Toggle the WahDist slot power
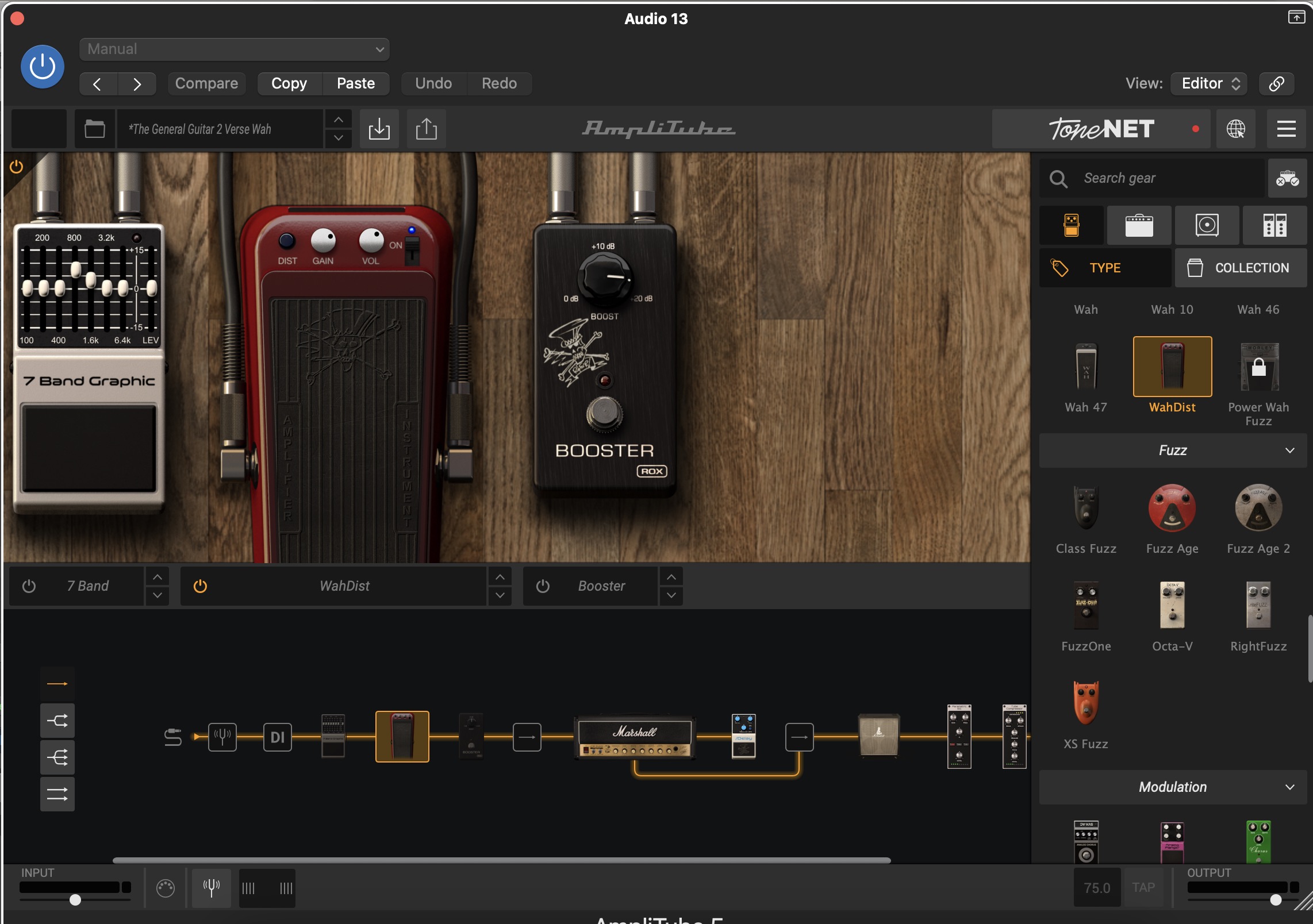The image size is (1313, 924). [200, 586]
